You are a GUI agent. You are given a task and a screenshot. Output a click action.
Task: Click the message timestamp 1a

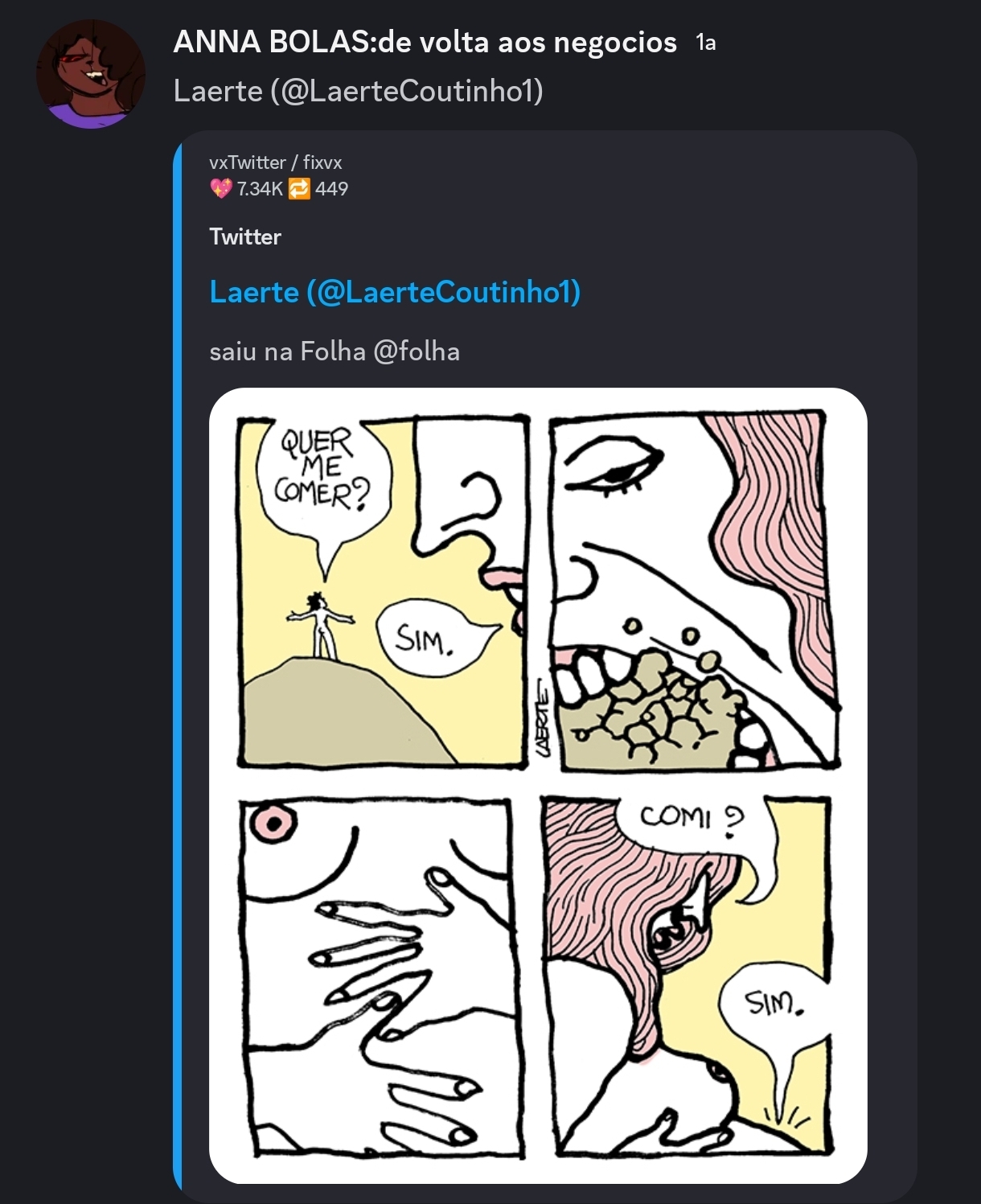pyautogui.click(x=705, y=43)
